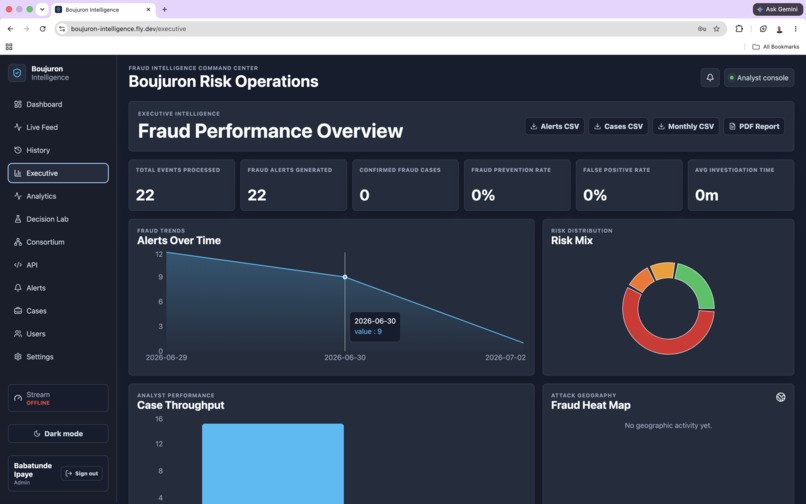
Task: Click the address bar URL
Action: (129, 29)
